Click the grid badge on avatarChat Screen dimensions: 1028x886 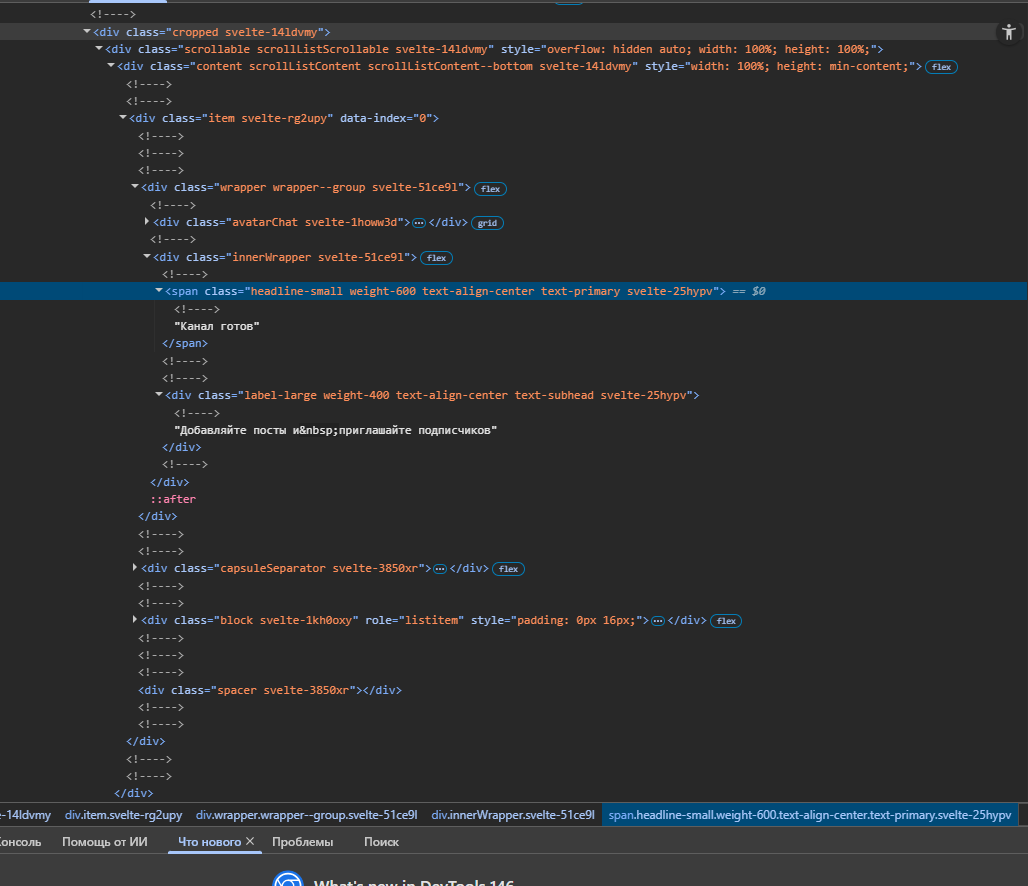click(487, 223)
